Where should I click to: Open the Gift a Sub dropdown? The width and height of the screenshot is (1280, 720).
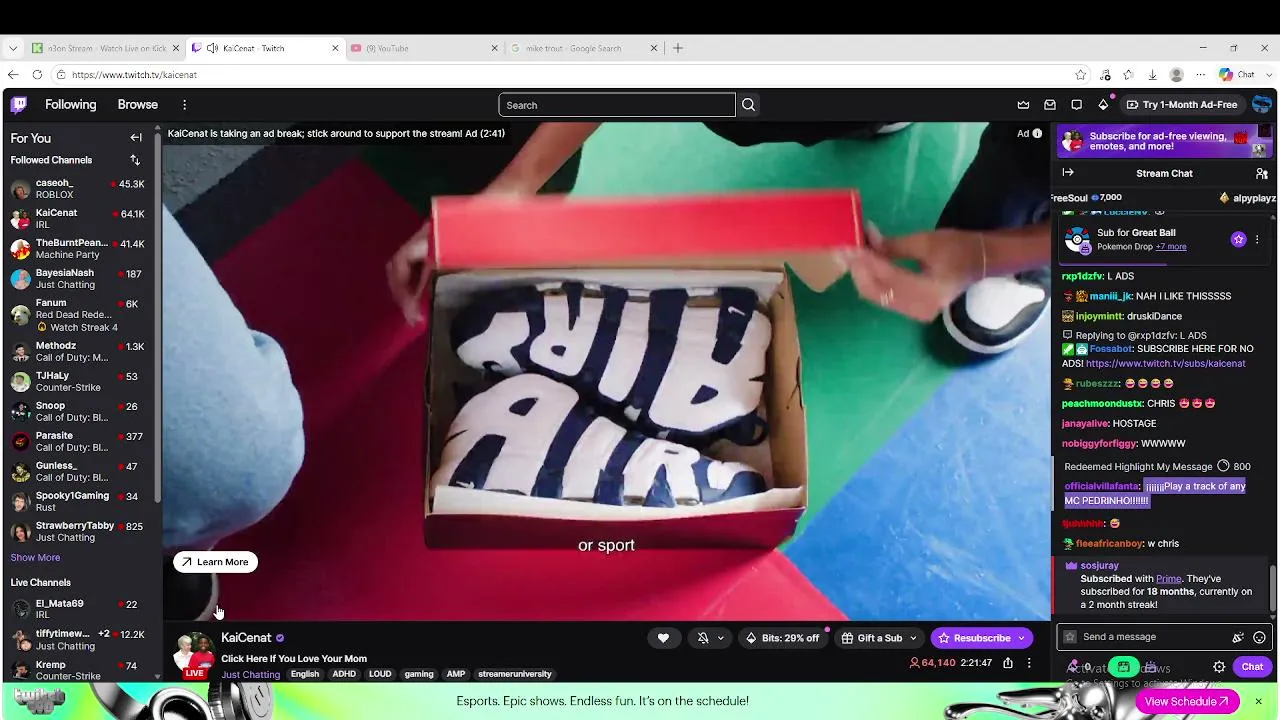tap(879, 638)
